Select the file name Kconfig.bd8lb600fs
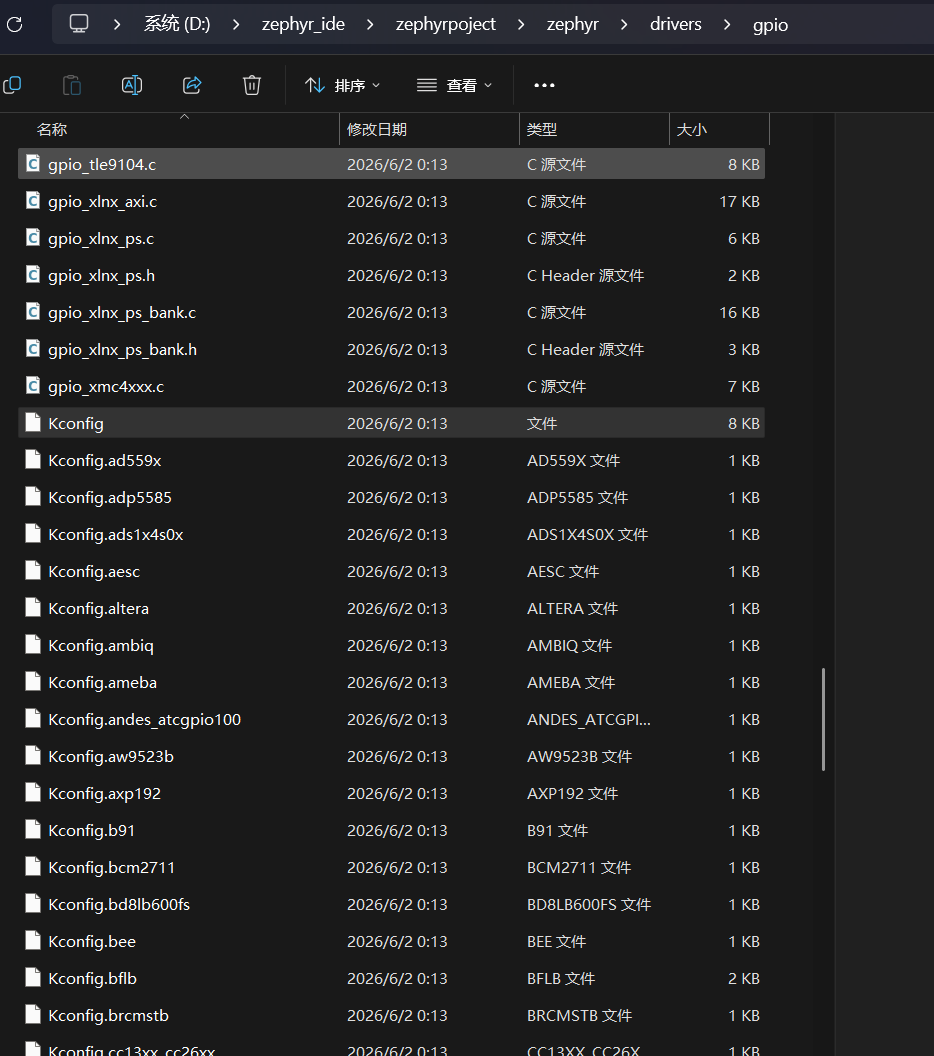934x1056 pixels. [x=119, y=905]
